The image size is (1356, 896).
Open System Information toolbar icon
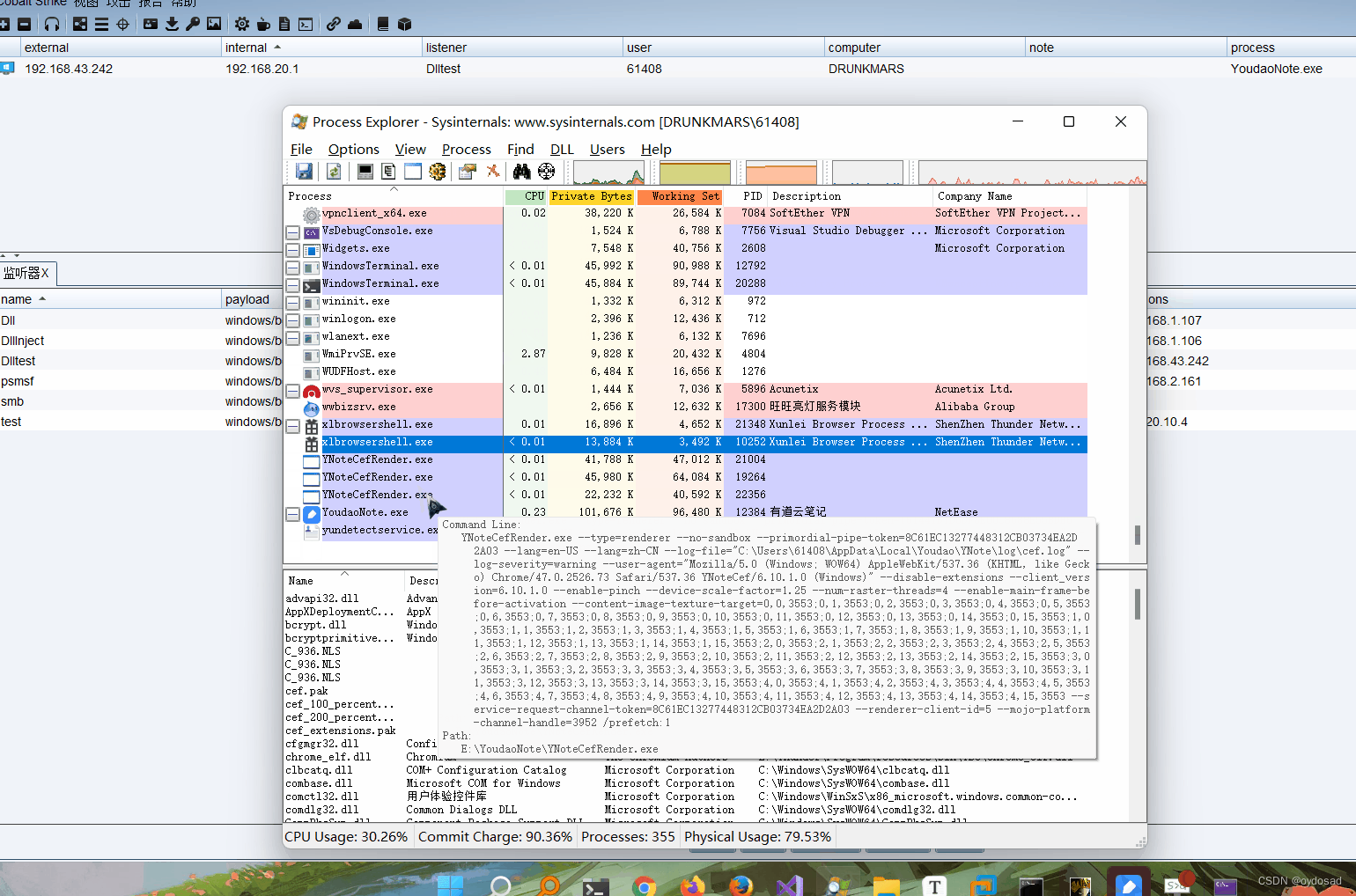click(365, 172)
